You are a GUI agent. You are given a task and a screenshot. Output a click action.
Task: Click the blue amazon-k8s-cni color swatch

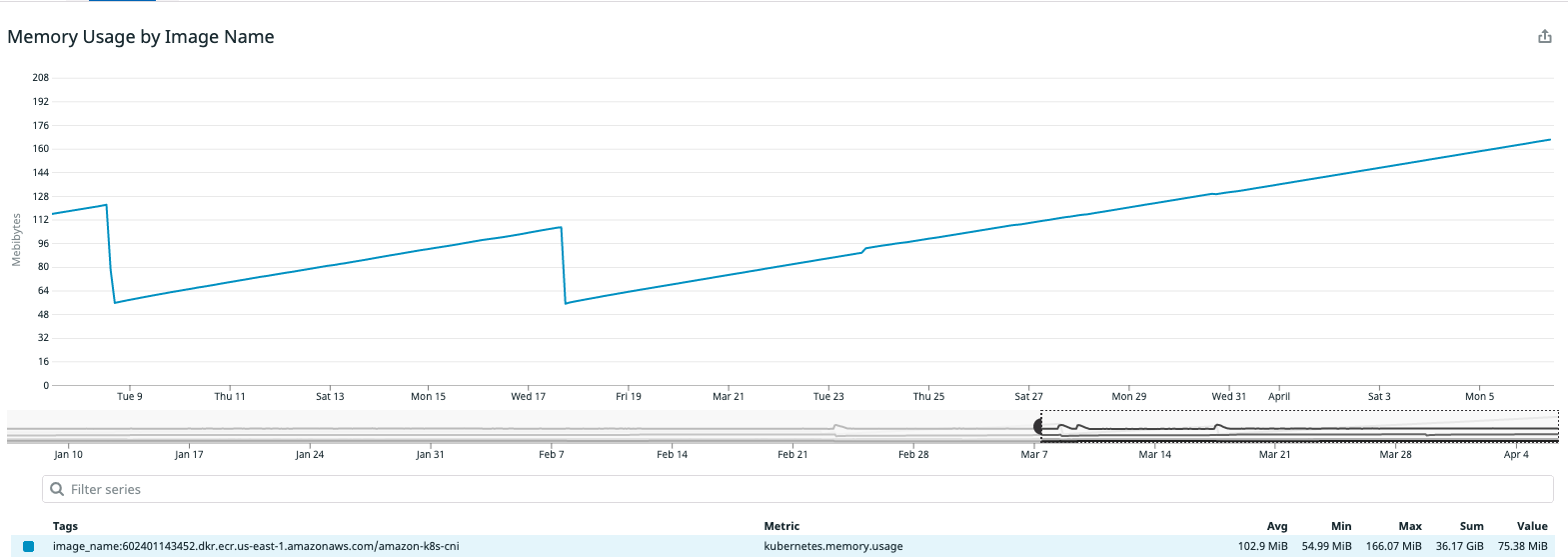coord(28,546)
